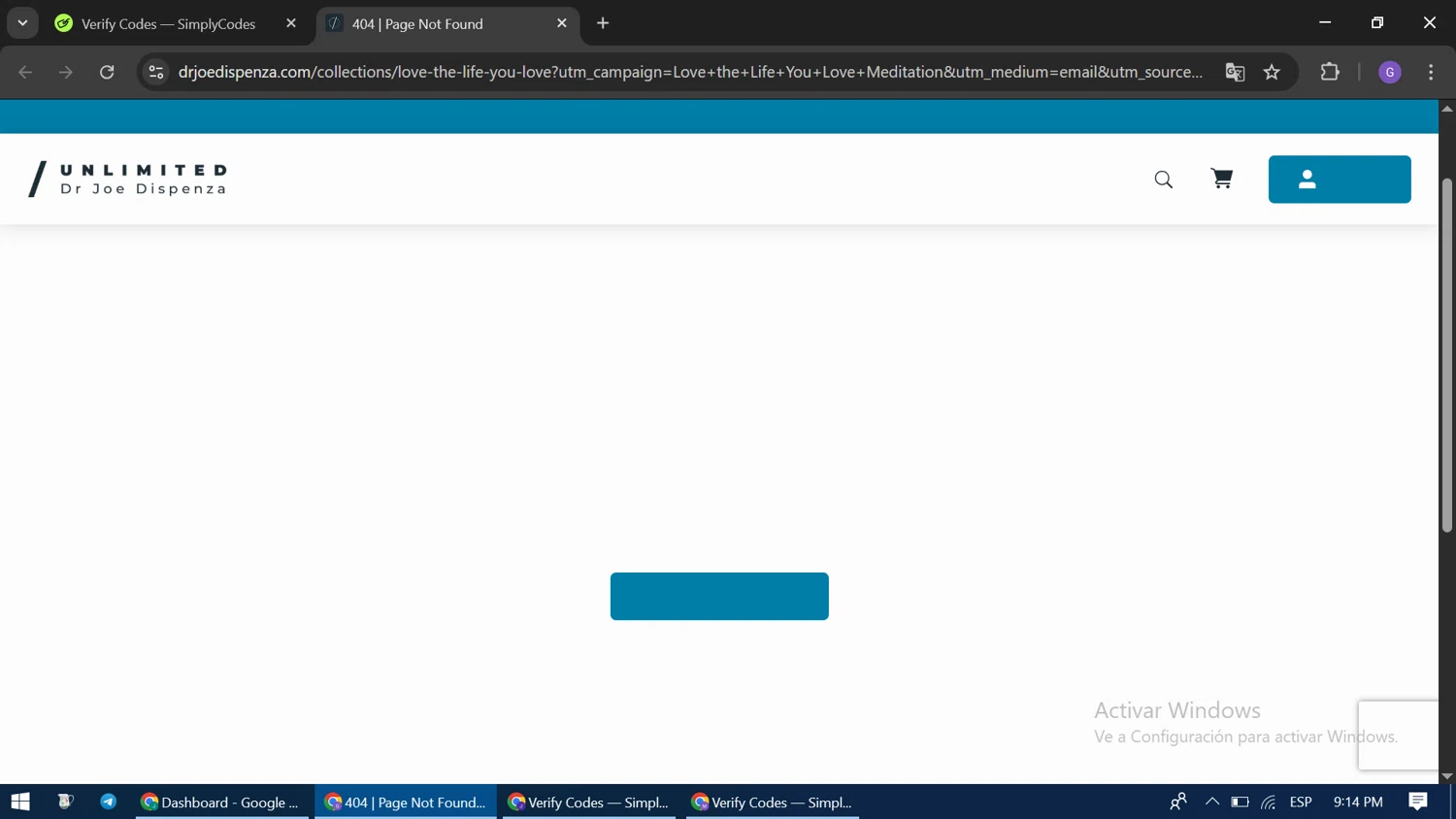Image resolution: width=1456 pixels, height=819 pixels.
Task: Open the Action Center notifications icon
Action: 1418,802
